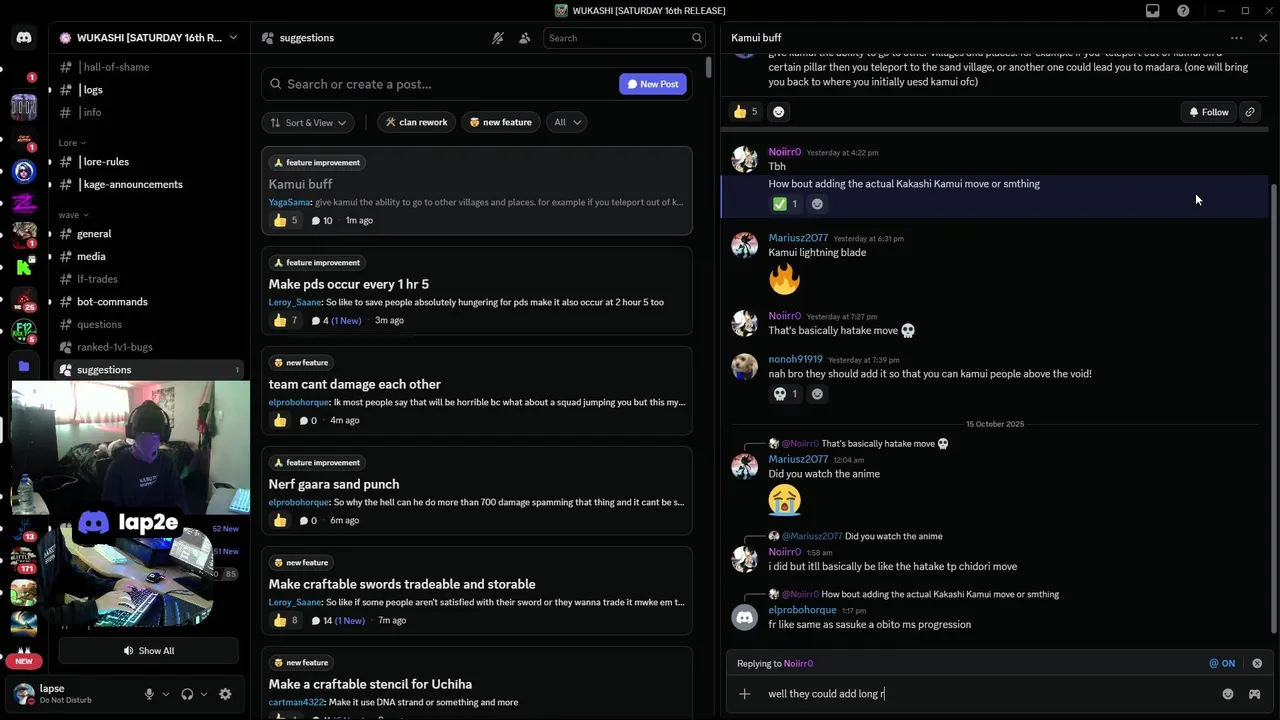Open the Sort & View dropdown

(x=308, y=122)
